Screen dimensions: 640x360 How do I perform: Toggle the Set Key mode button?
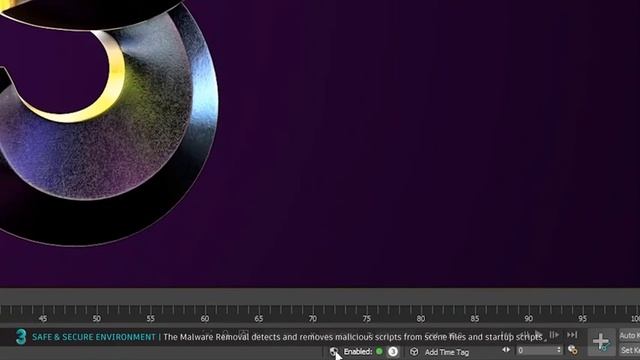[629, 350]
